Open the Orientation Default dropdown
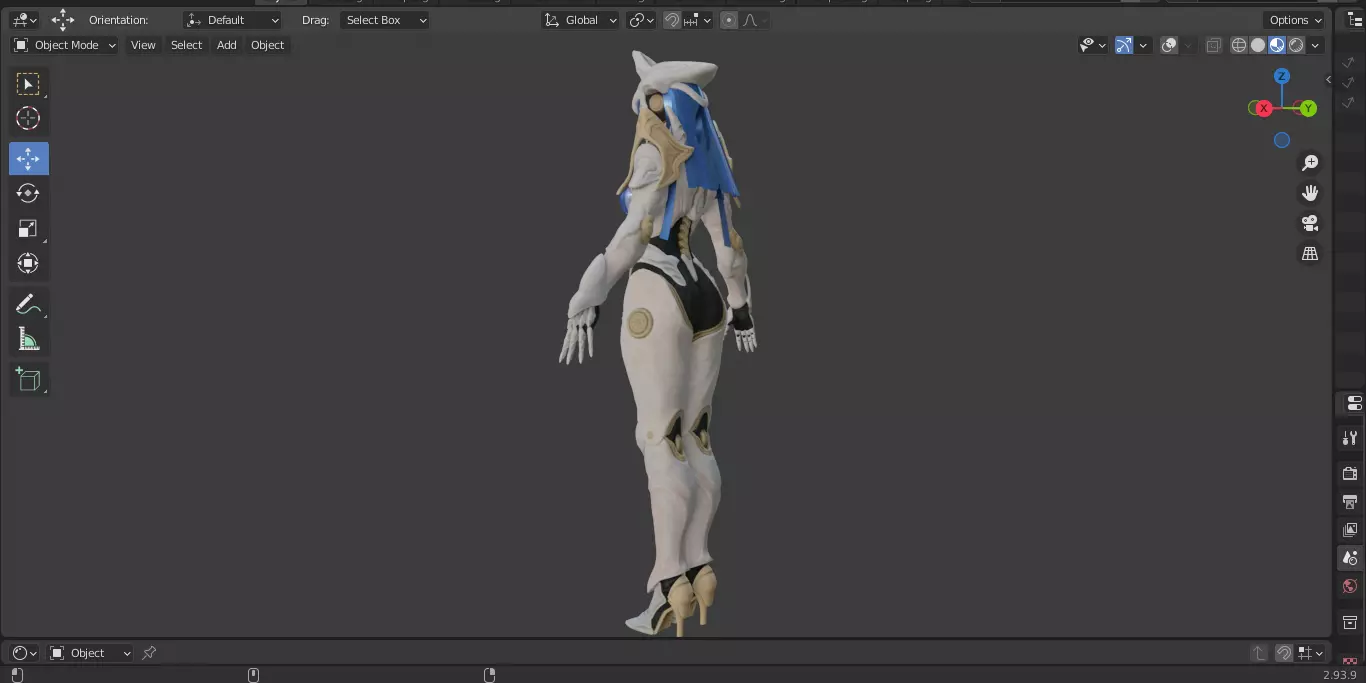Screen dimensions: 1366x683 click(x=233, y=20)
